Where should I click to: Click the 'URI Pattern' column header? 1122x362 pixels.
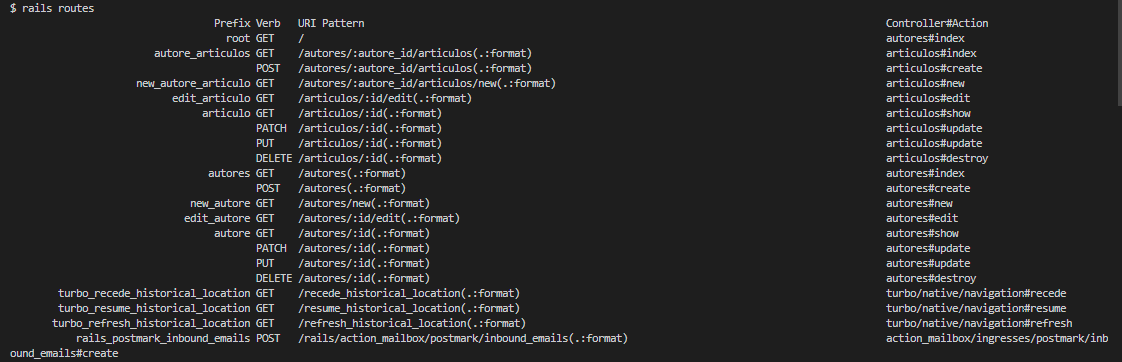[x=331, y=24]
